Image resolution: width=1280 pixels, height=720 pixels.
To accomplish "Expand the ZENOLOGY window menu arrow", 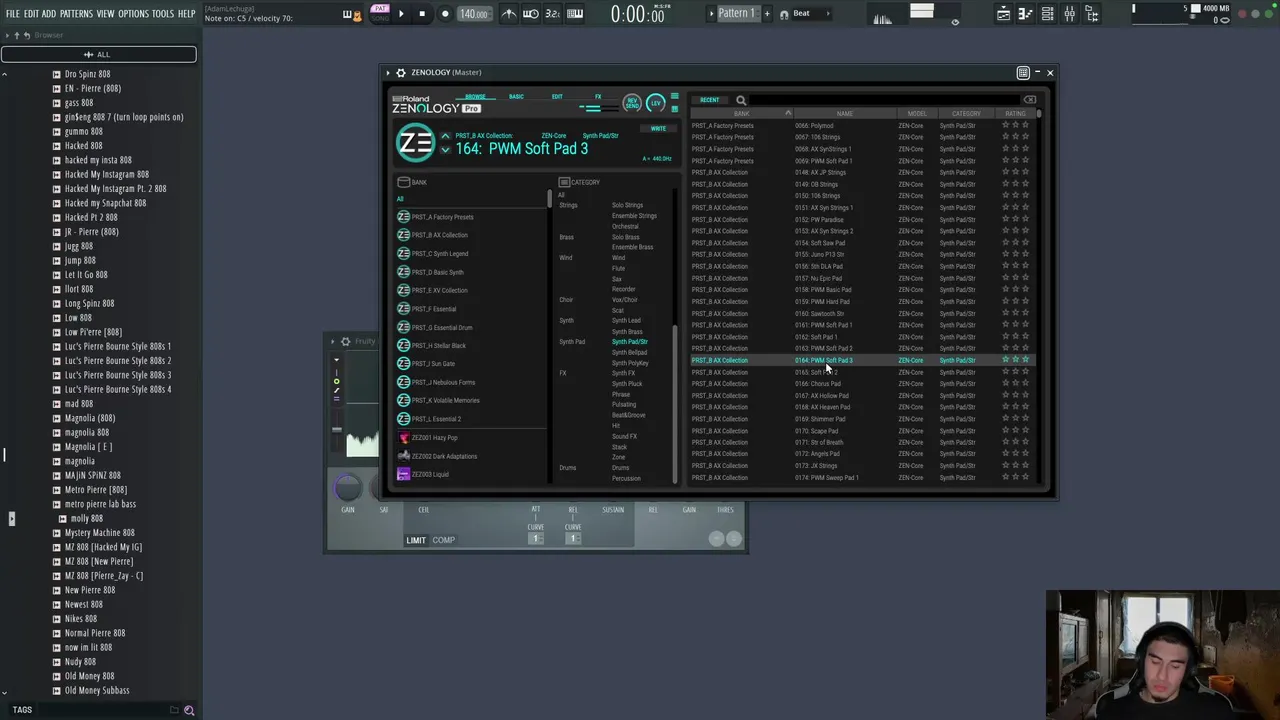I will point(388,72).
